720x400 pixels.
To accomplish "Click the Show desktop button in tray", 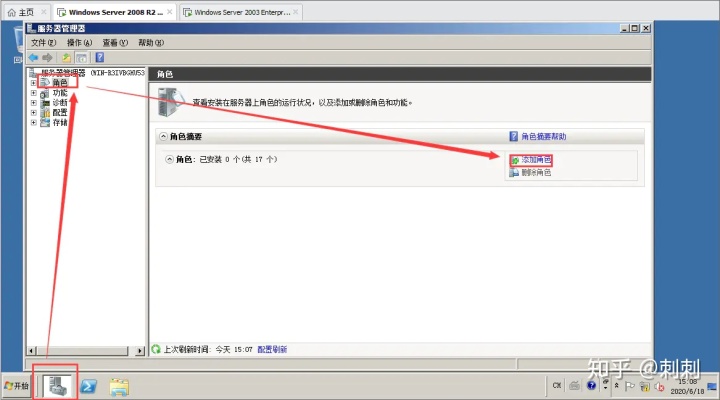I will click(712, 386).
